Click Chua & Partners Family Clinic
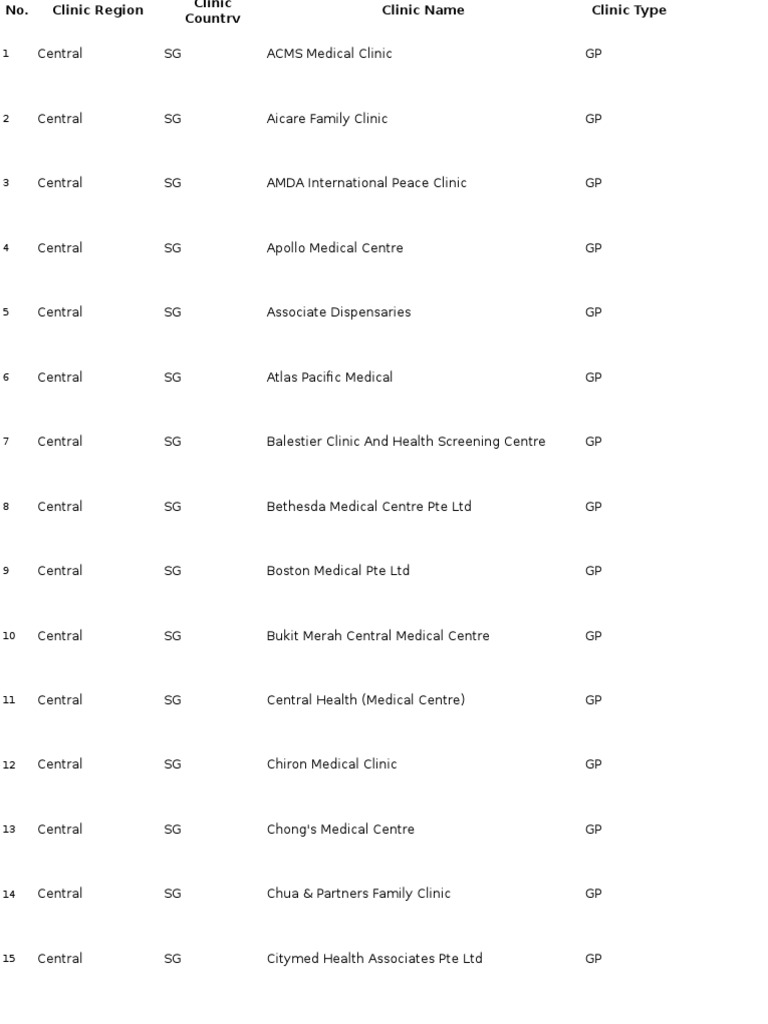The image size is (768, 1024). 358,894
